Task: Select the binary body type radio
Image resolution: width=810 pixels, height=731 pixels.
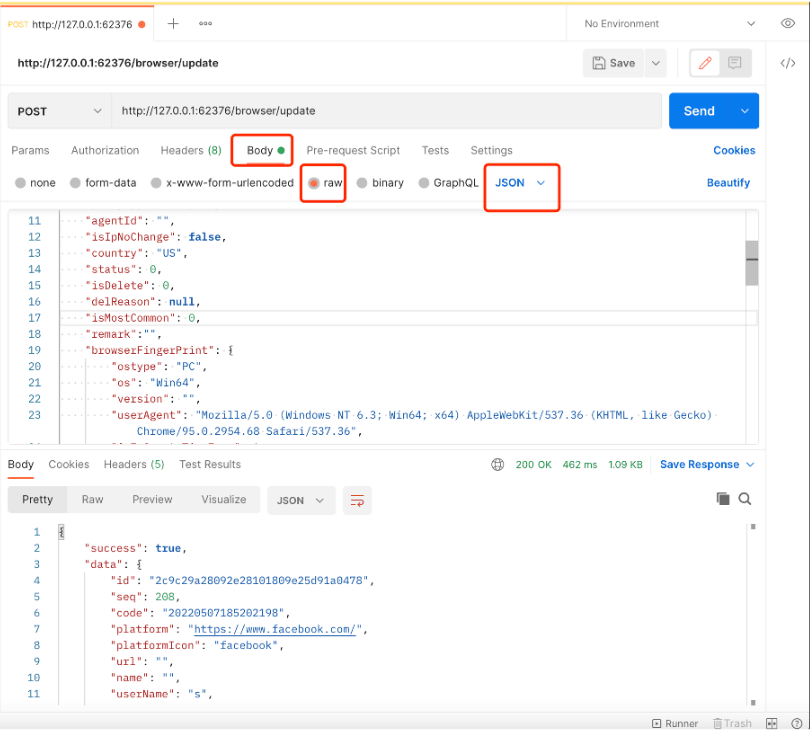Action: (x=362, y=183)
